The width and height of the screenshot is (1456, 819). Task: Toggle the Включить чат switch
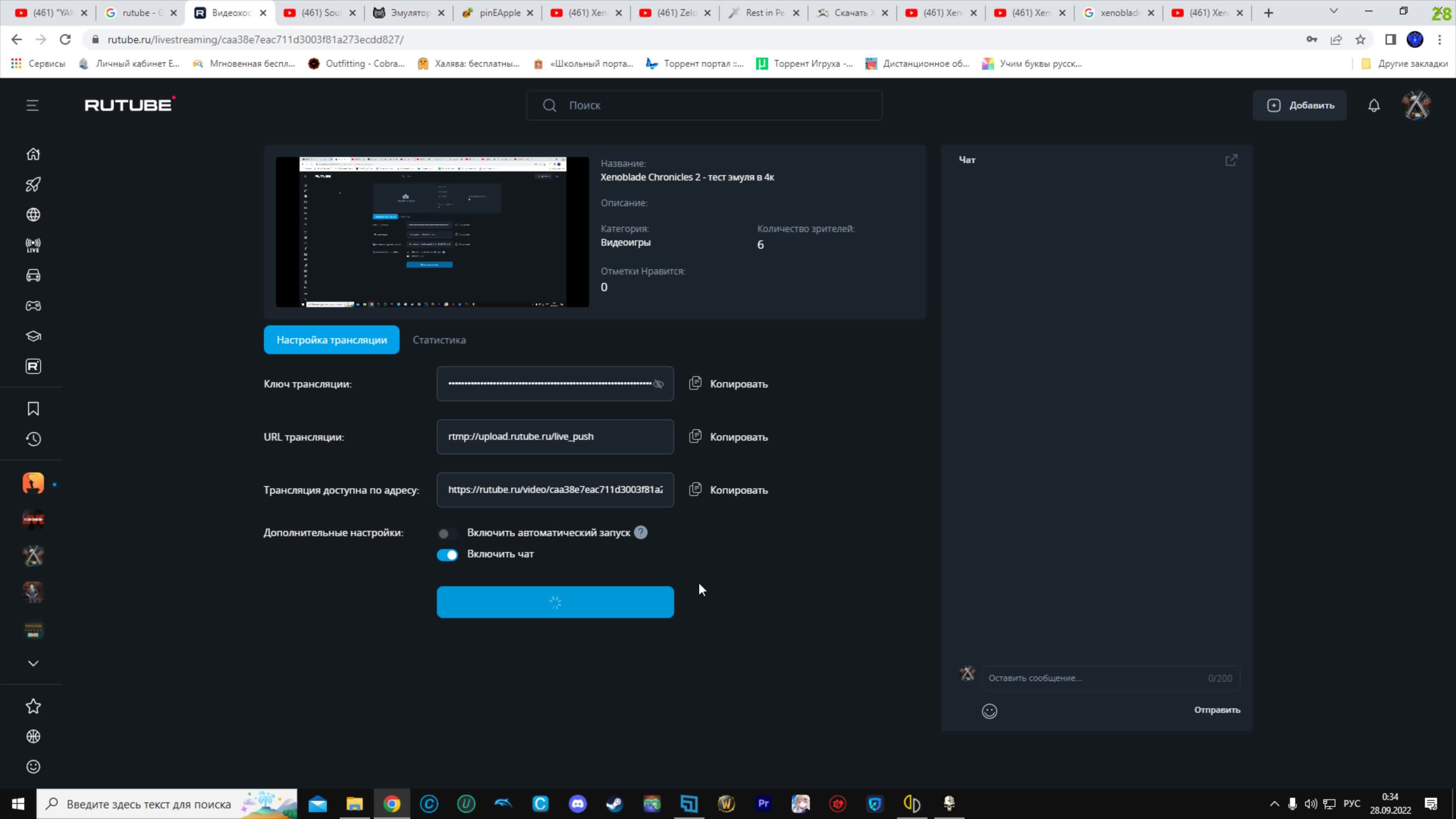click(448, 554)
